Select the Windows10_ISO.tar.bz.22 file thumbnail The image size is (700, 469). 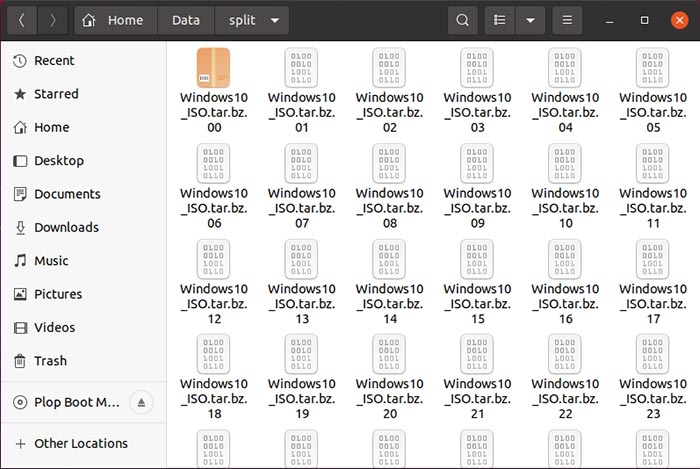(565, 354)
